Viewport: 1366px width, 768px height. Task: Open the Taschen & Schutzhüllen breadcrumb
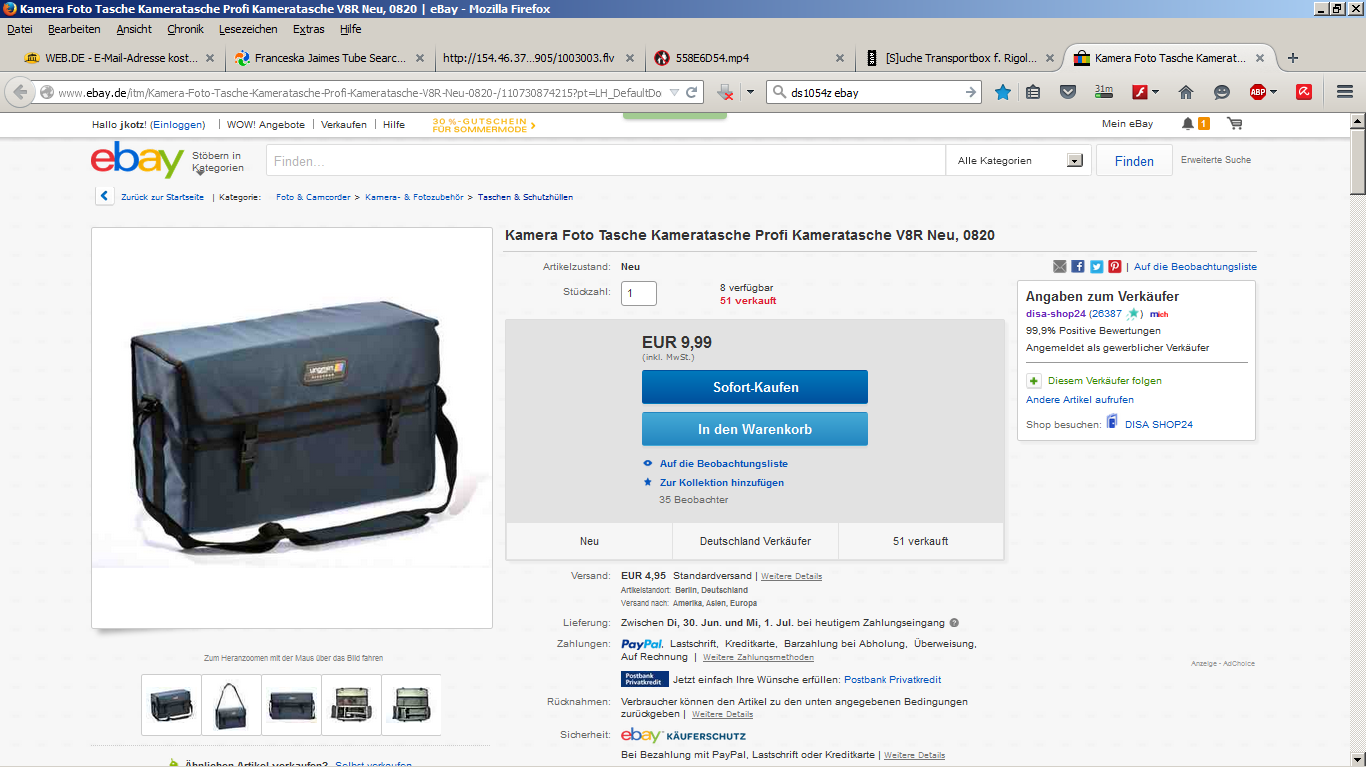525,197
